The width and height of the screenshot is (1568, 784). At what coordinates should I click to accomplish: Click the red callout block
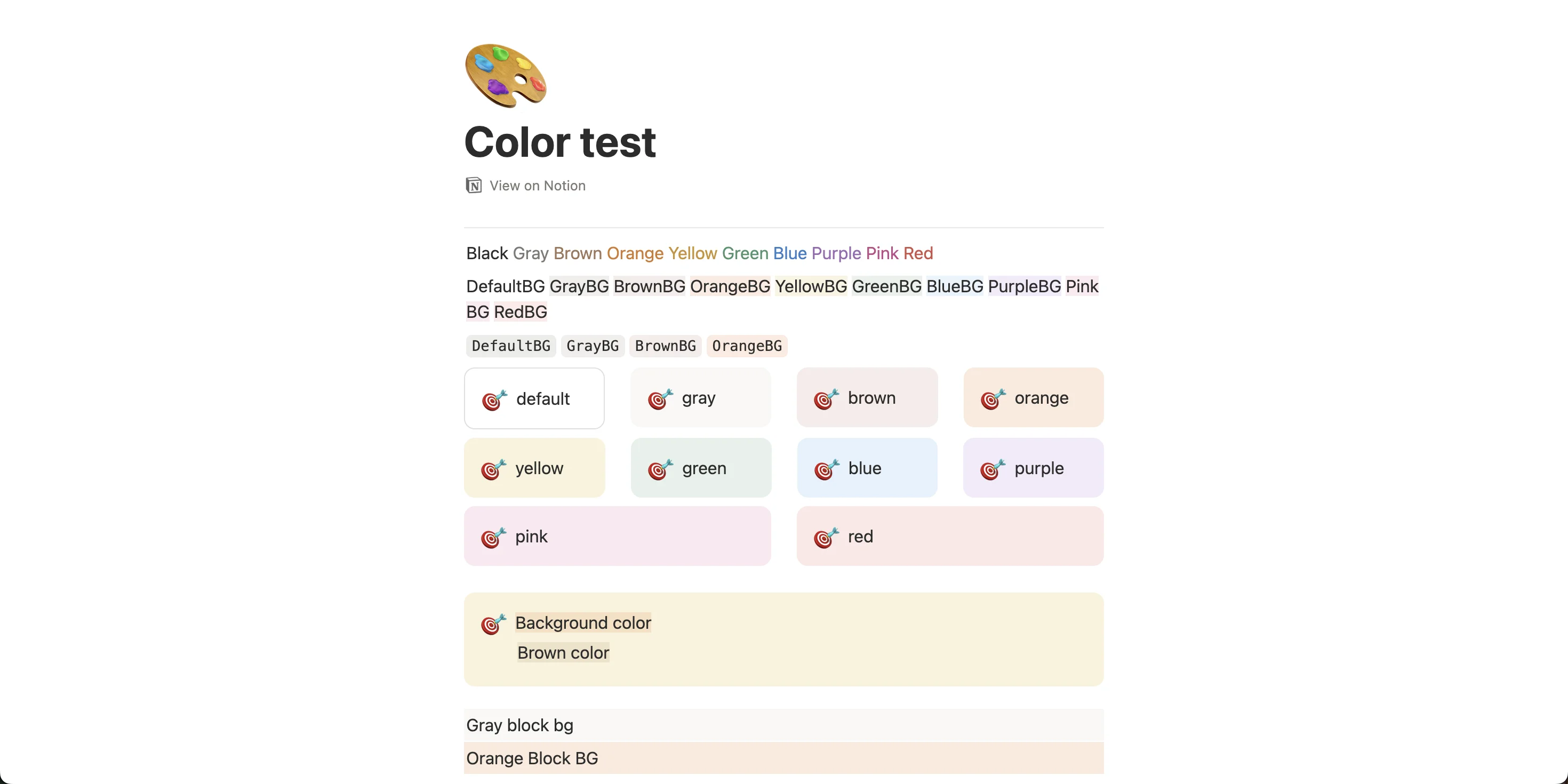pyautogui.click(x=948, y=537)
